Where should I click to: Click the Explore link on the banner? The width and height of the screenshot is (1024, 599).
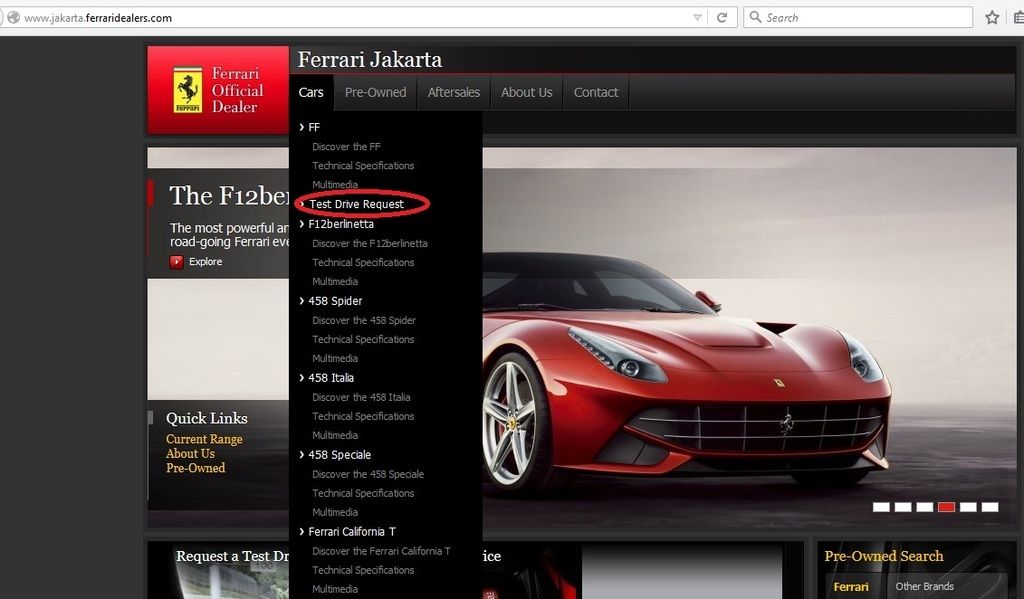[x=206, y=262]
